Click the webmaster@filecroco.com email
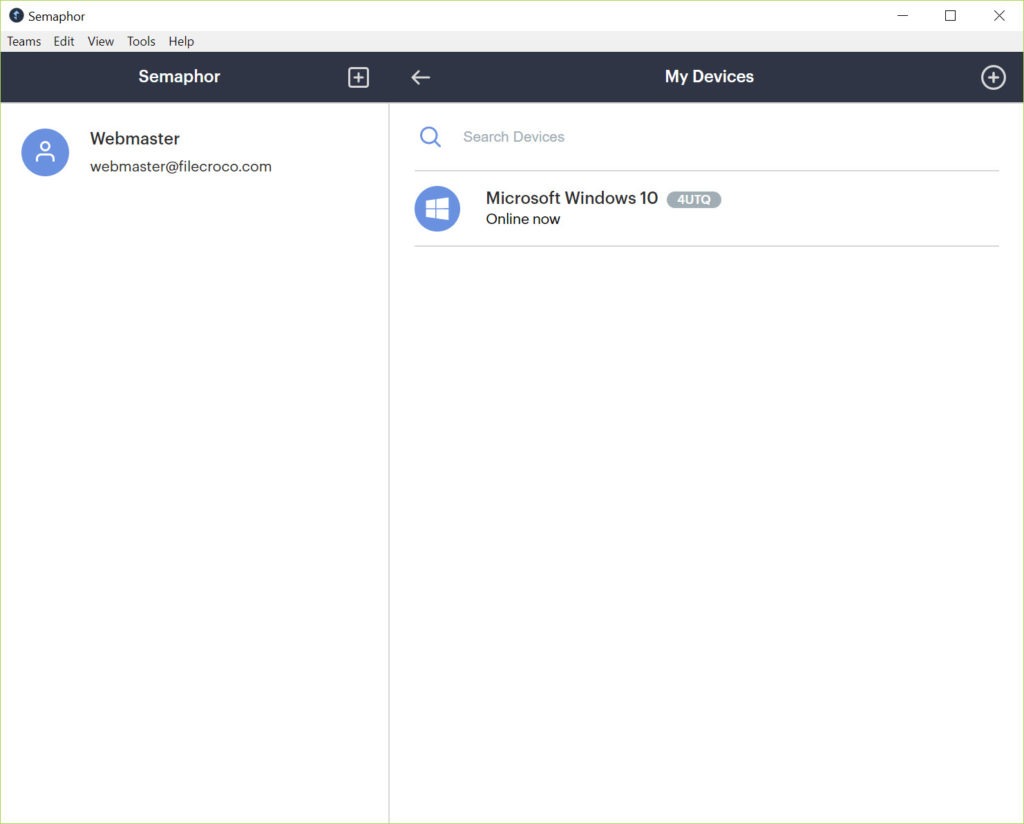The width and height of the screenshot is (1024, 824). point(181,166)
